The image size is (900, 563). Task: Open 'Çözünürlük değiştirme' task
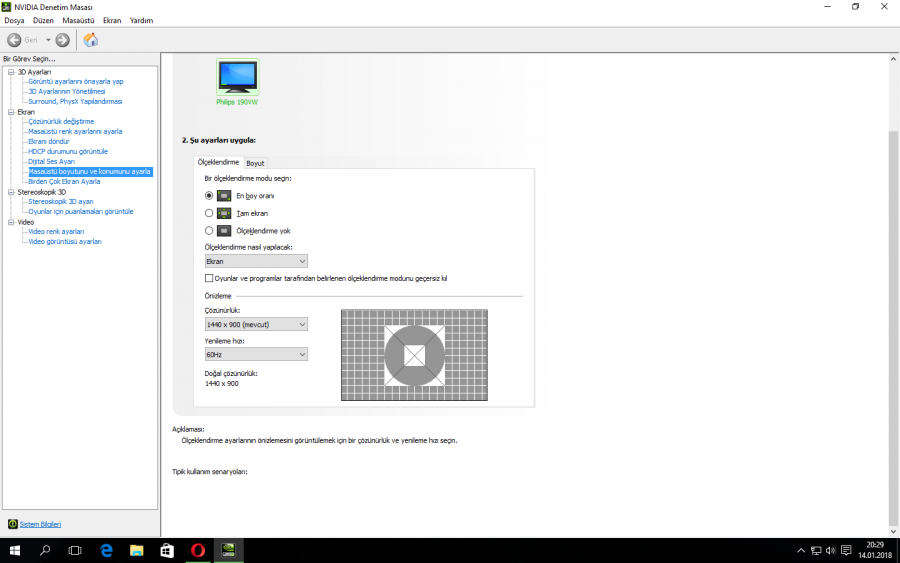61,122
